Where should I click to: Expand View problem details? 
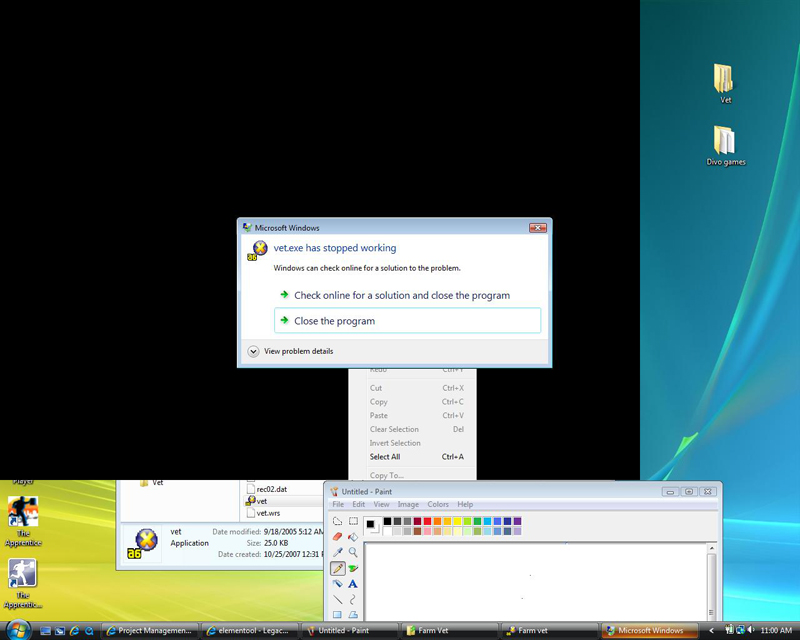(x=290, y=351)
